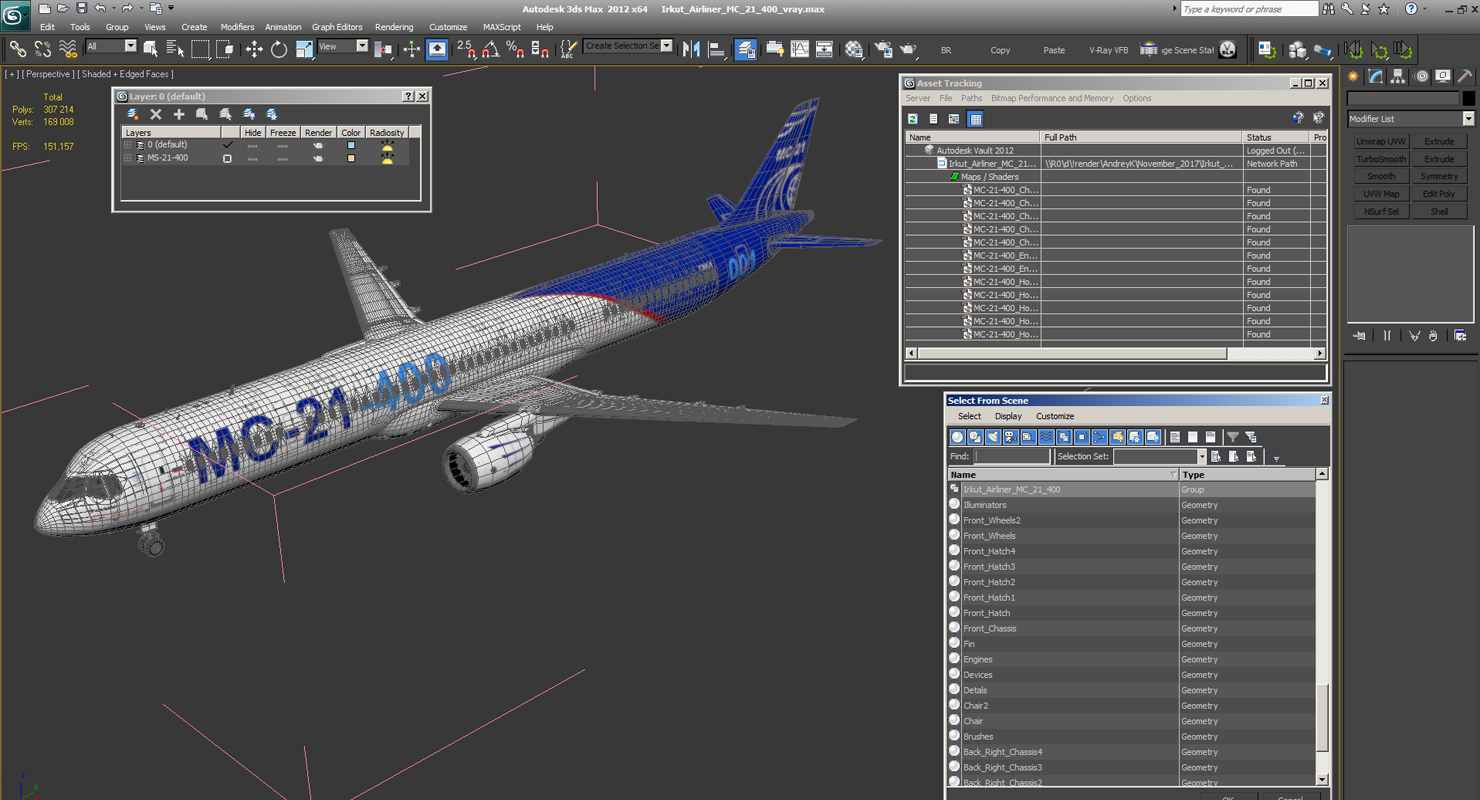Open the Hierarchy command panel tab
Screen dimensions: 1480x800
point(1398,76)
